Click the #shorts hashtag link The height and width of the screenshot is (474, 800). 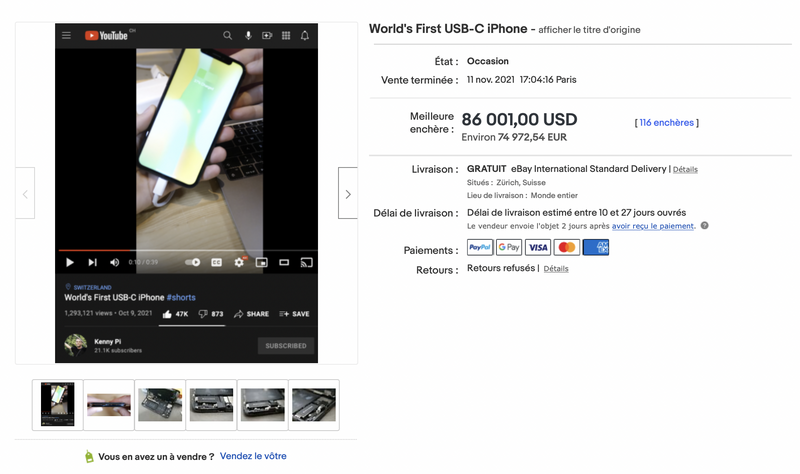point(181,297)
